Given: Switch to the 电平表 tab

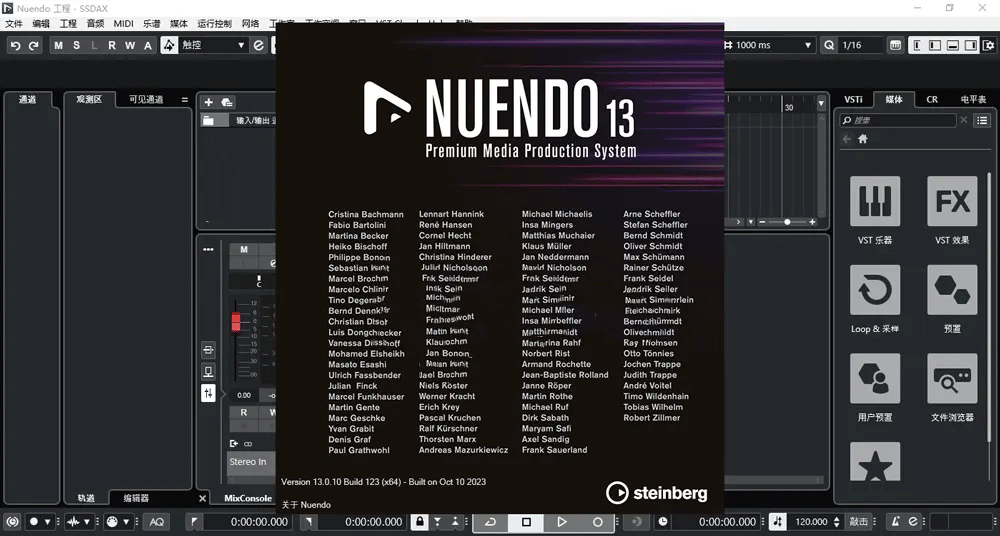Looking at the screenshot, I should [x=973, y=100].
